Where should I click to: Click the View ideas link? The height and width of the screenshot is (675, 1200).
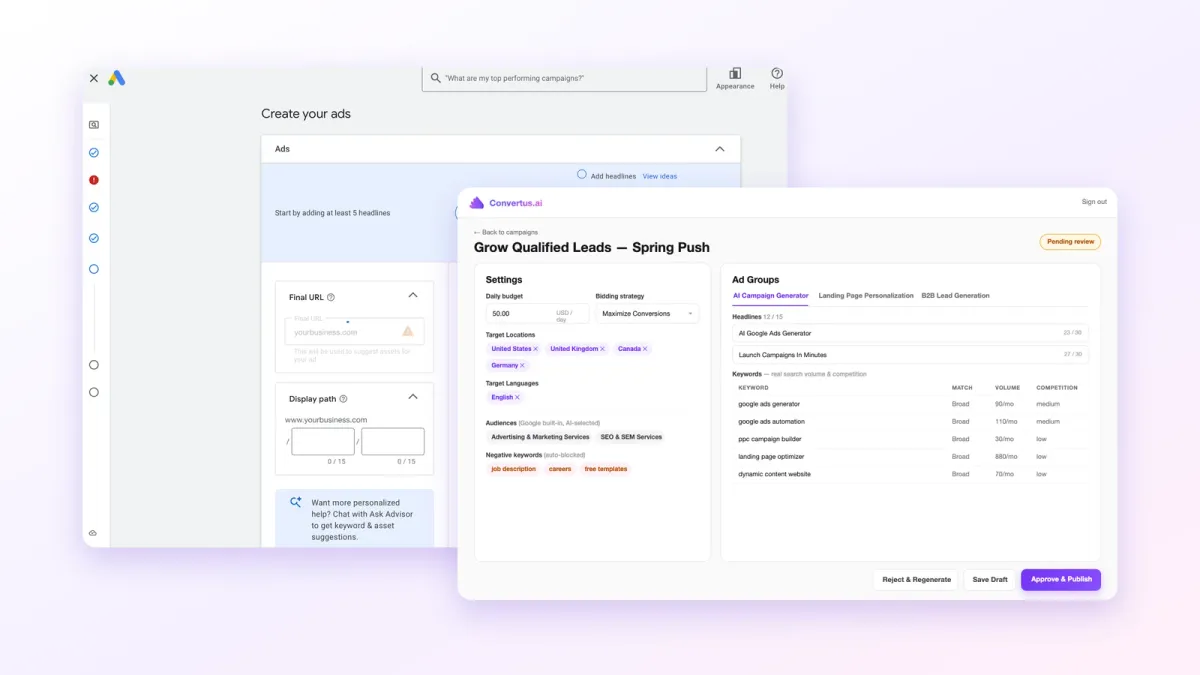660,176
